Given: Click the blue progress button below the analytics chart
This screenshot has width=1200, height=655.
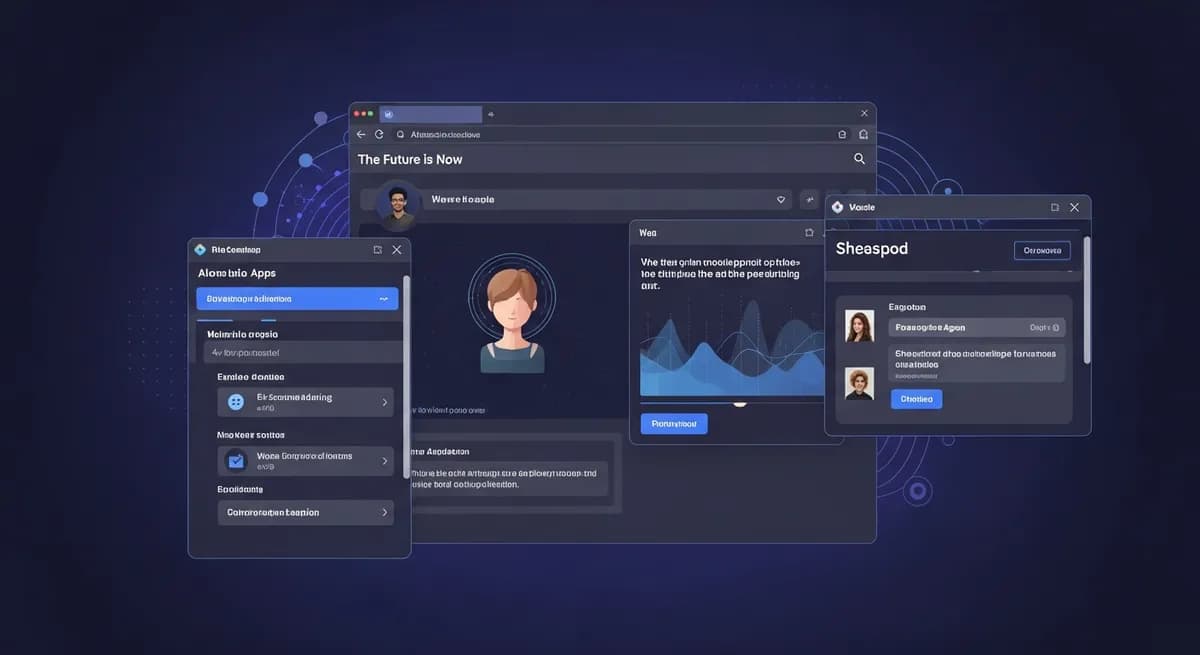Looking at the screenshot, I should point(673,423).
